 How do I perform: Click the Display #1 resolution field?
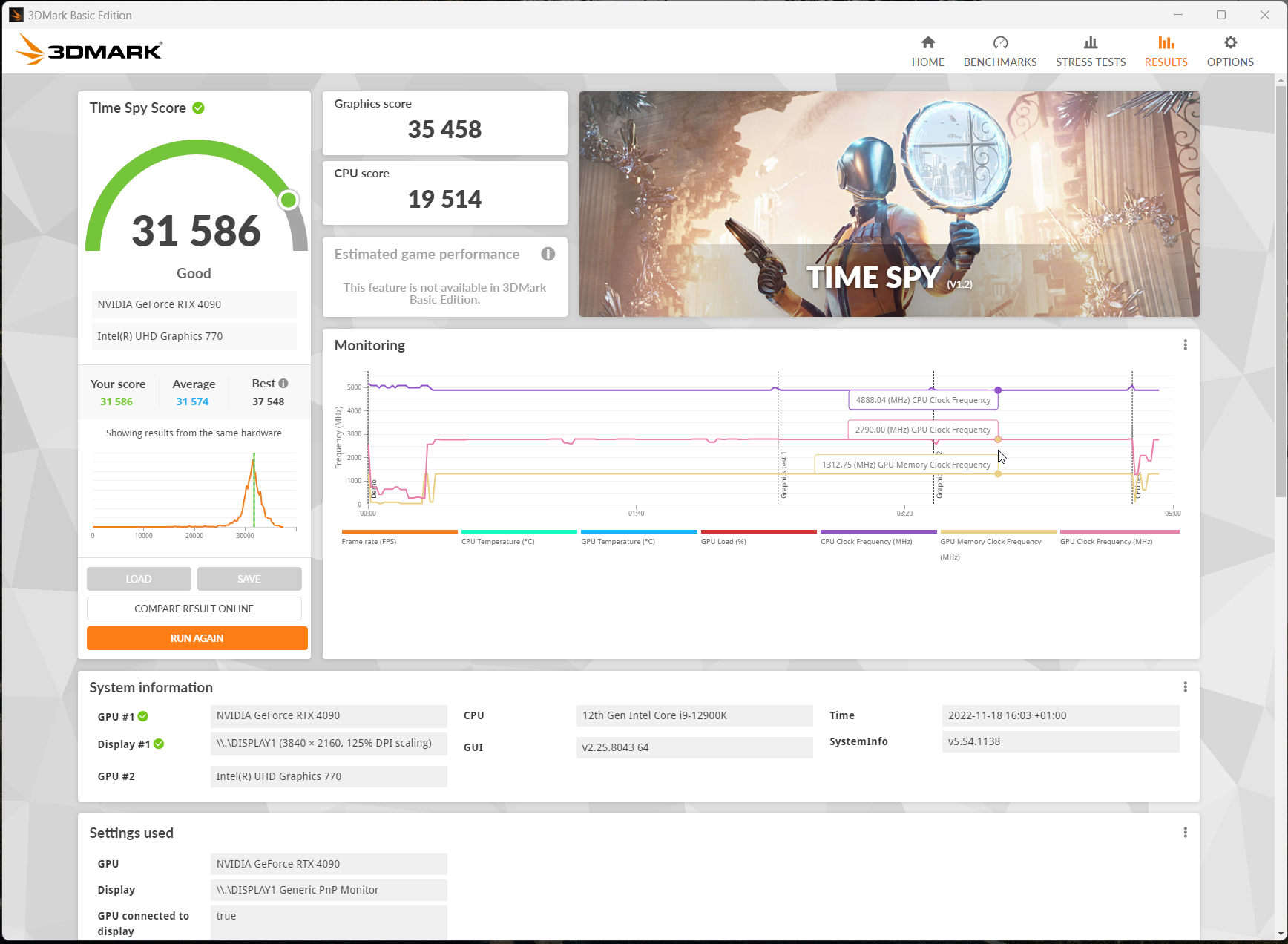pyautogui.click(x=329, y=744)
